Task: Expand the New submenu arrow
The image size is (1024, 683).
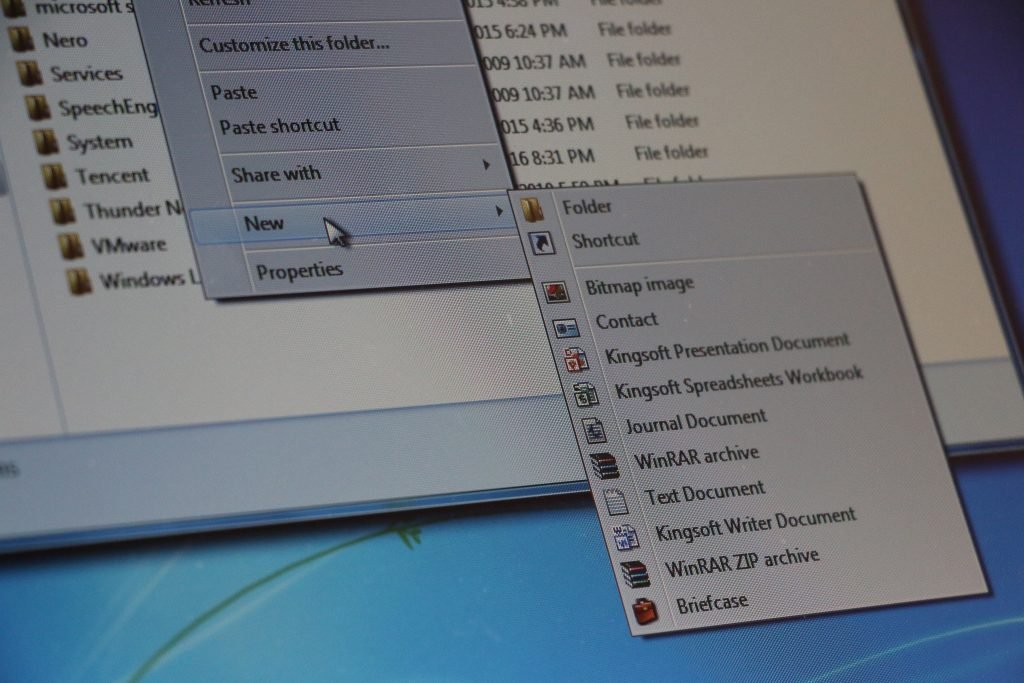Action: click(498, 211)
